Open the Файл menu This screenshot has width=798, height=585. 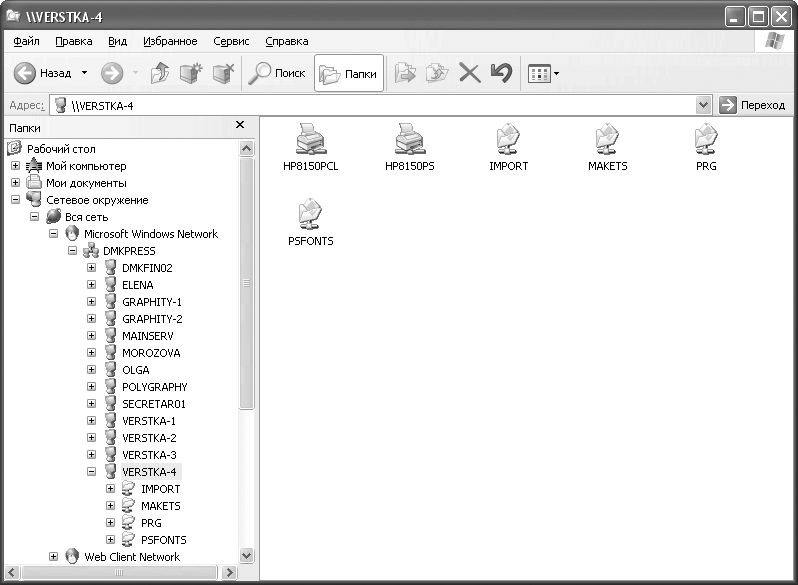(x=27, y=41)
